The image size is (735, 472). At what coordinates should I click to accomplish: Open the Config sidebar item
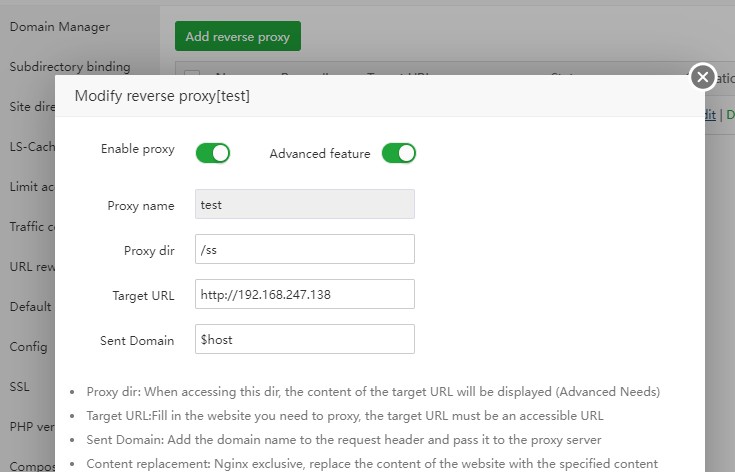30,347
